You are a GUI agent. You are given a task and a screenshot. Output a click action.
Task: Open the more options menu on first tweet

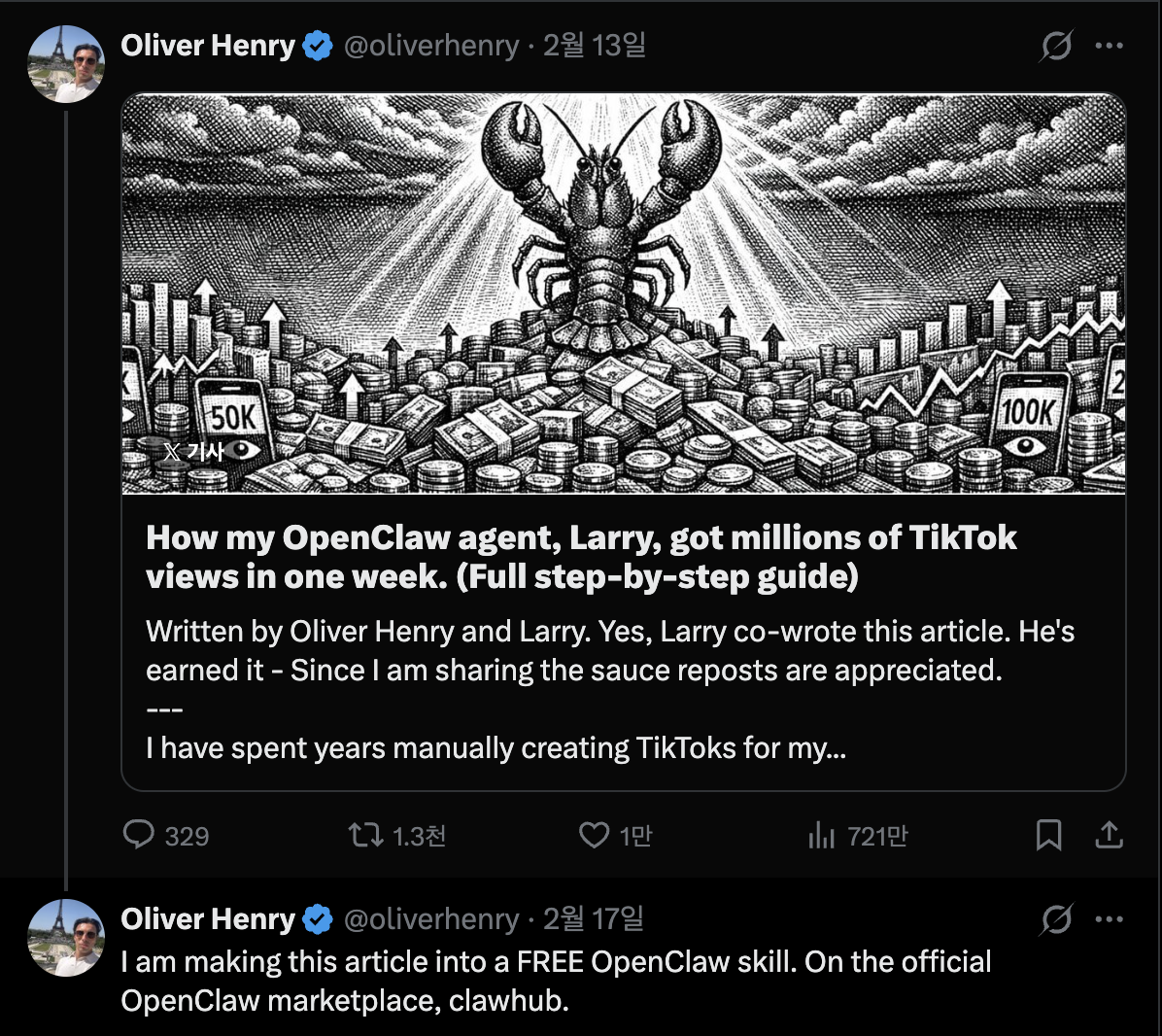coord(1109,46)
